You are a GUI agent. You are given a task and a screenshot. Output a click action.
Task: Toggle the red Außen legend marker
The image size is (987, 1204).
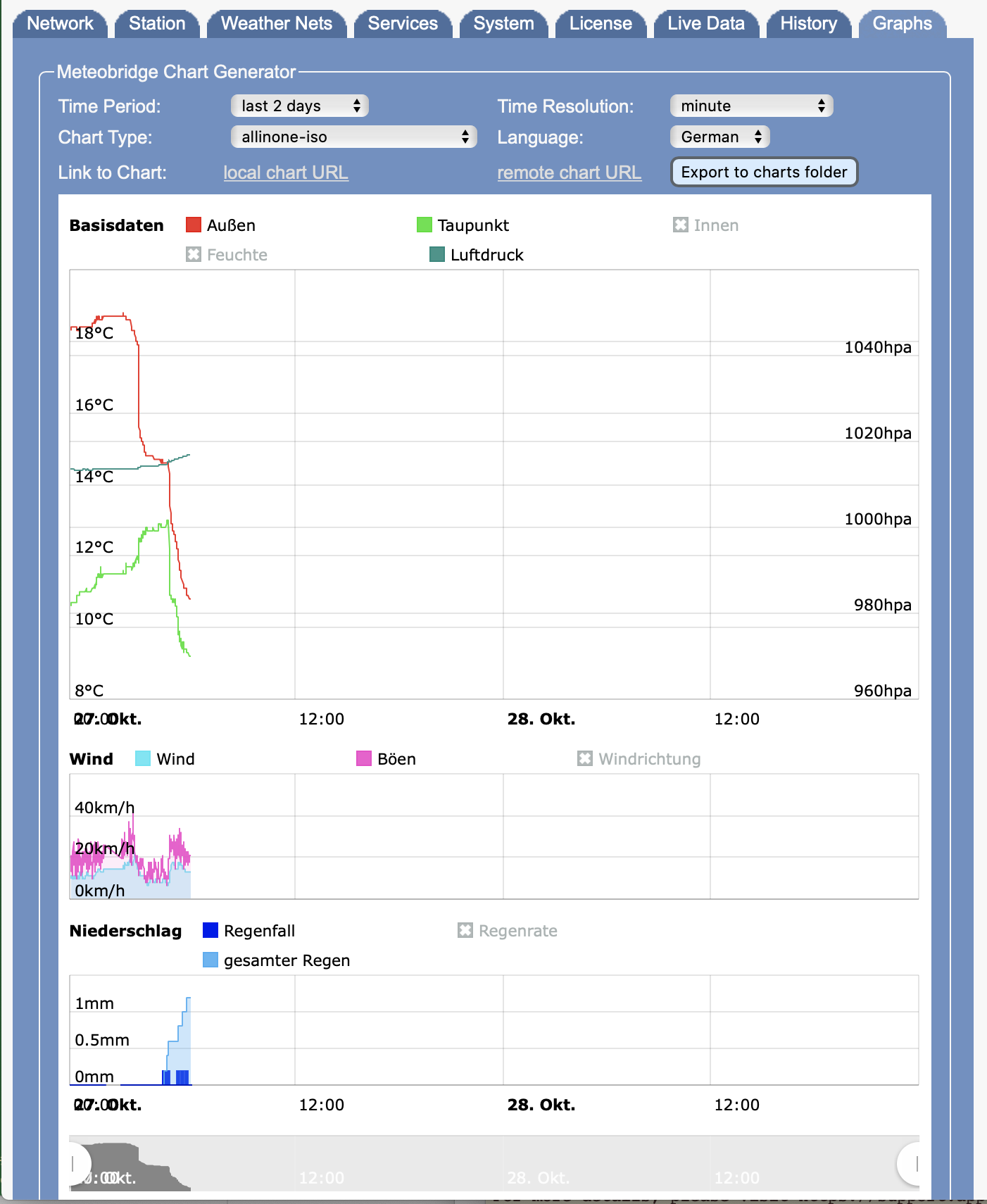[x=194, y=225]
